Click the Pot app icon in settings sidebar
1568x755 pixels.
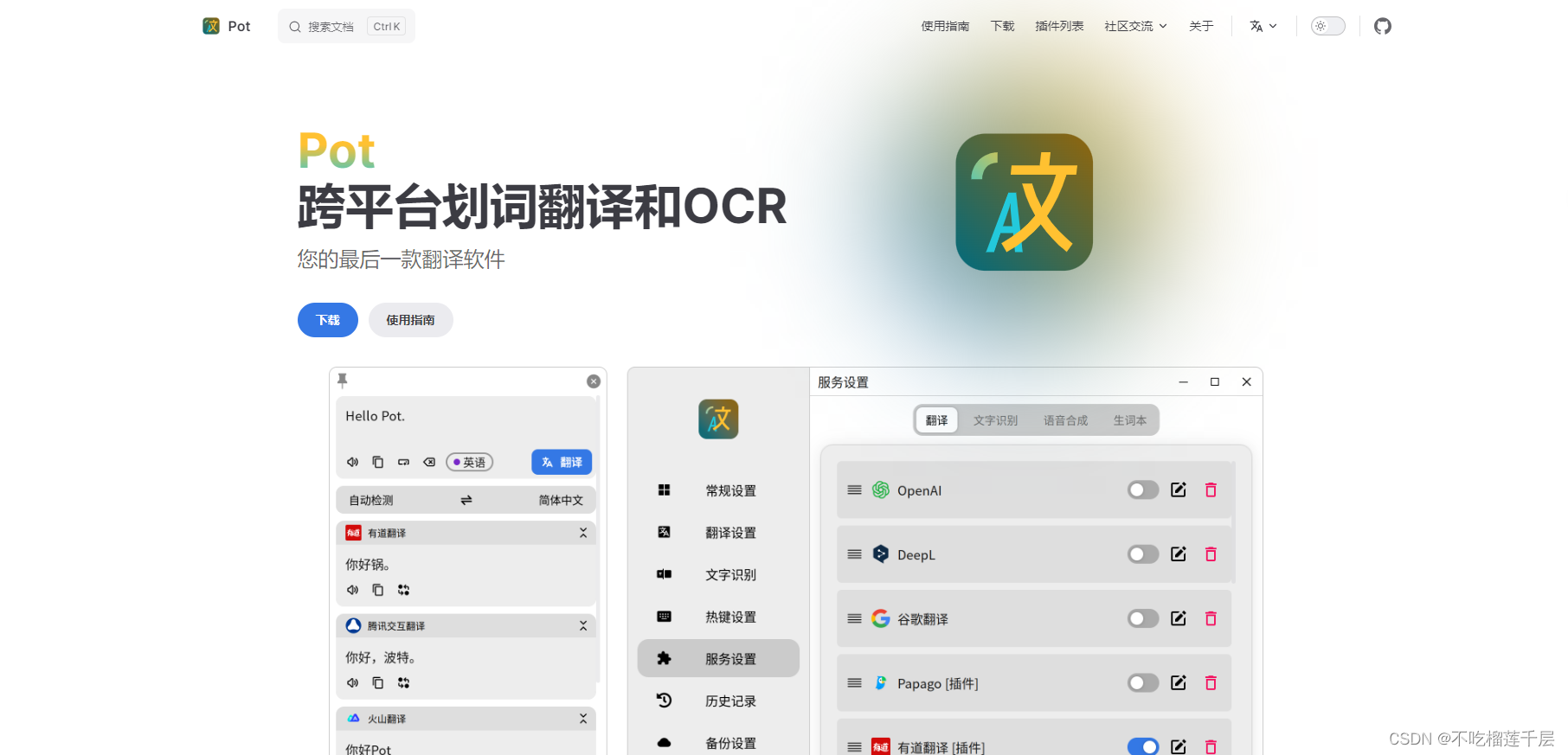coord(718,419)
